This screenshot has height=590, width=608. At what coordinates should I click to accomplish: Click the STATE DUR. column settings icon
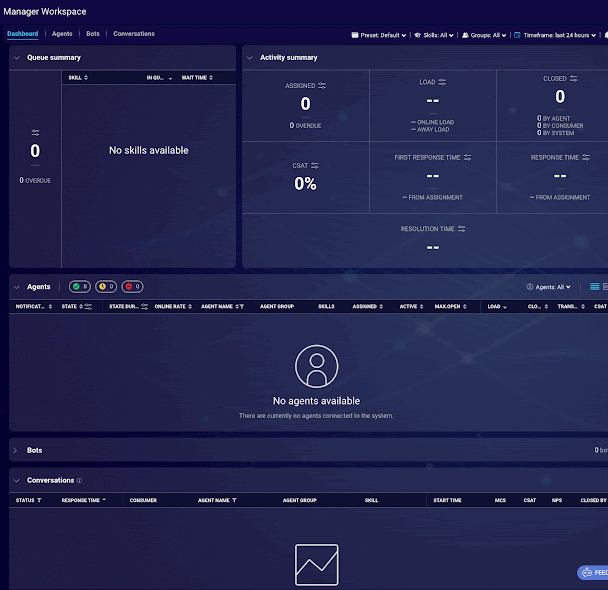(x=145, y=307)
